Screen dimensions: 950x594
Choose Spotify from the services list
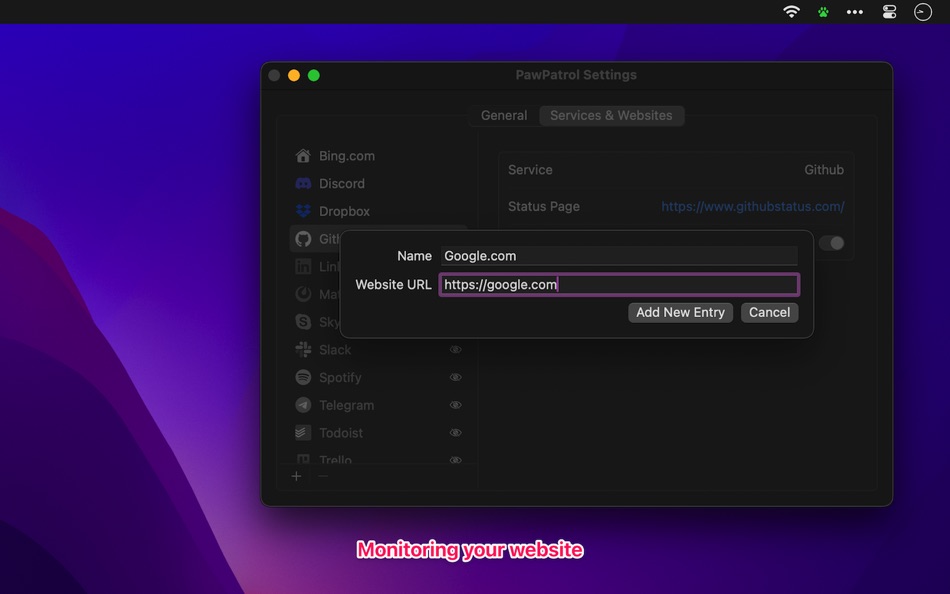[x=303, y=377]
